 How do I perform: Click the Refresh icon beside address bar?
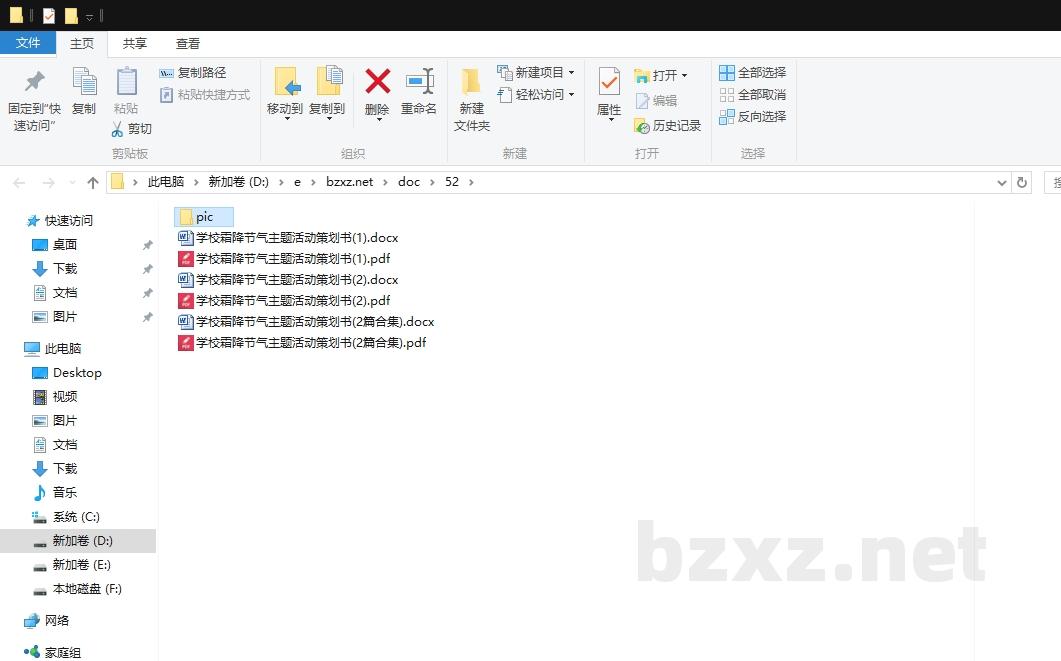coord(1021,183)
